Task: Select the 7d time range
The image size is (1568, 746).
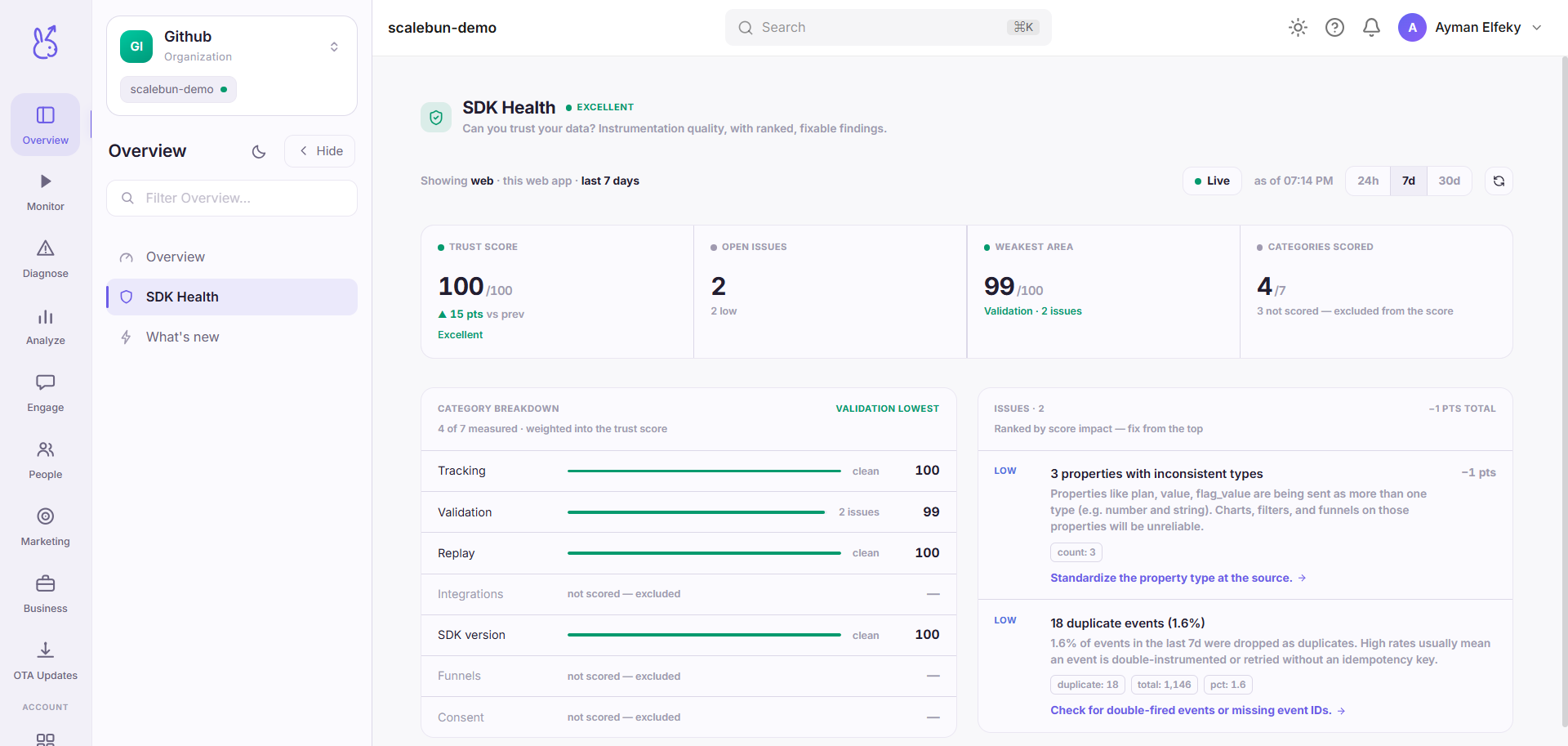Action: click(x=1409, y=181)
